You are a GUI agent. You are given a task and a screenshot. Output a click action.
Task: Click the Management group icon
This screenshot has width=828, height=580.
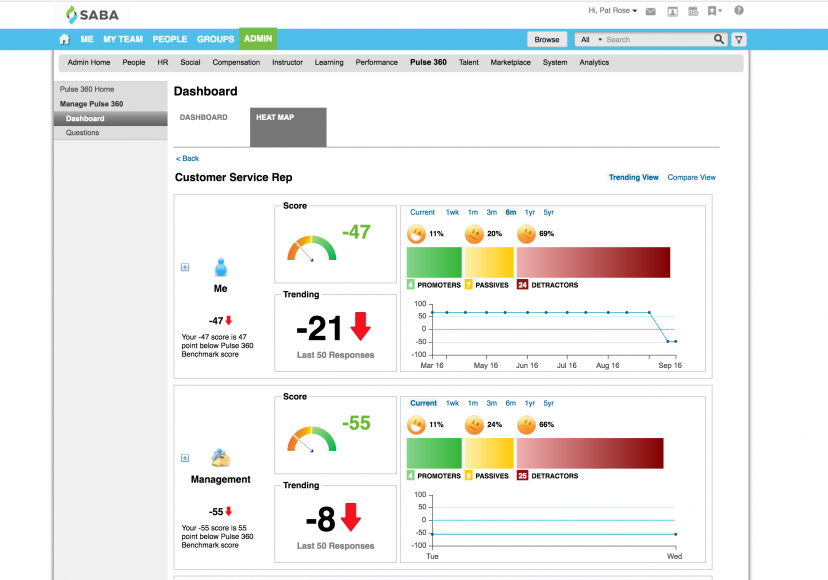[x=221, y=458]
